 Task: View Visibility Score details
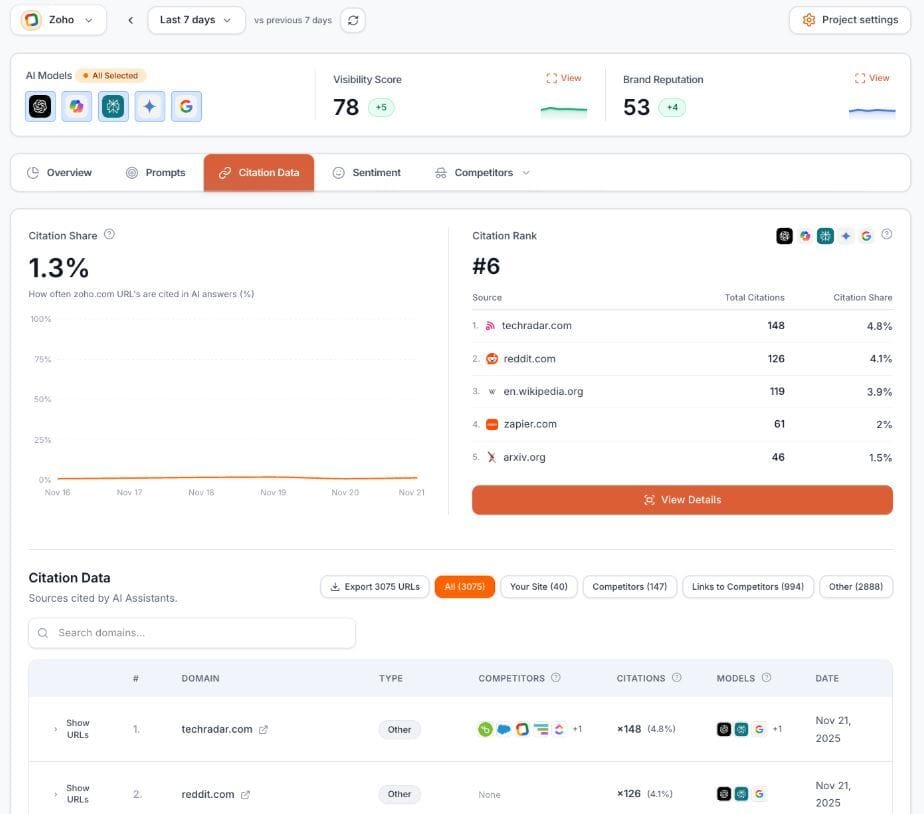pyautogui.click(x=563, y=78)
